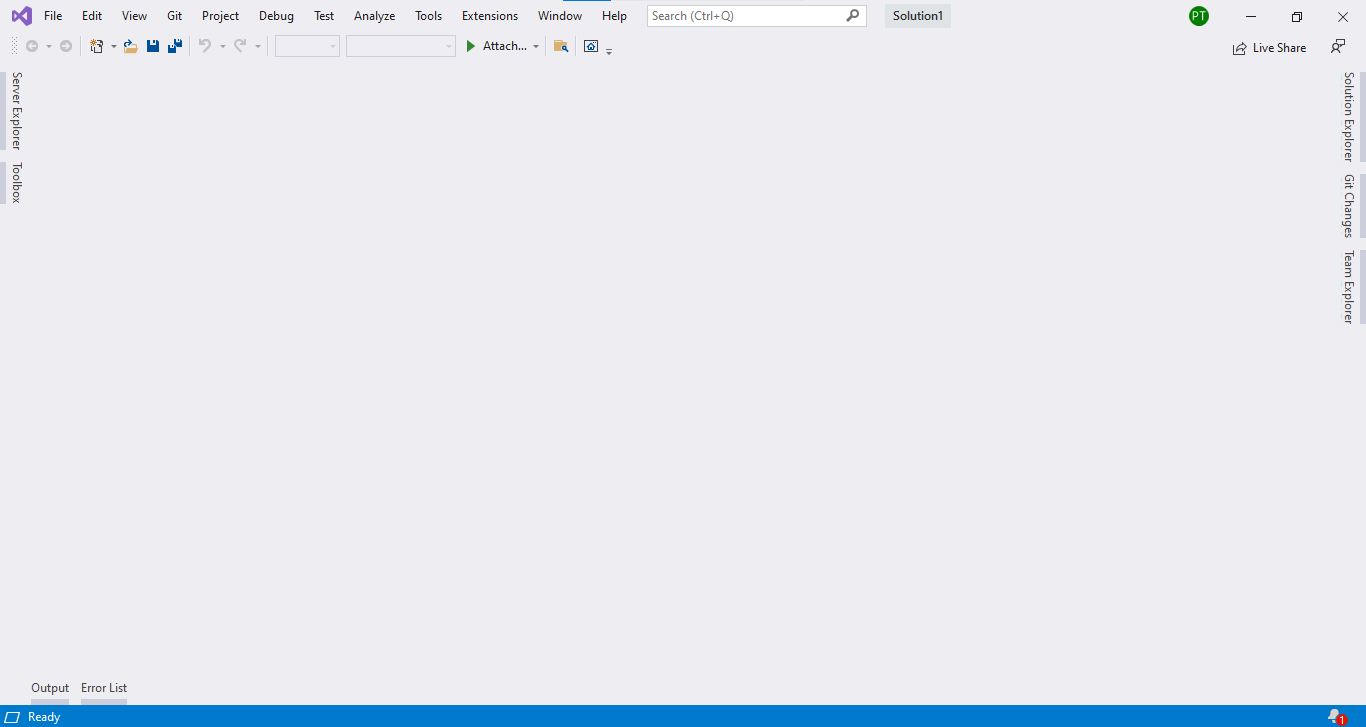Open the Git menu
Image resolution: width=1366 pixels, height=727 pixels.
pos(174,15)
